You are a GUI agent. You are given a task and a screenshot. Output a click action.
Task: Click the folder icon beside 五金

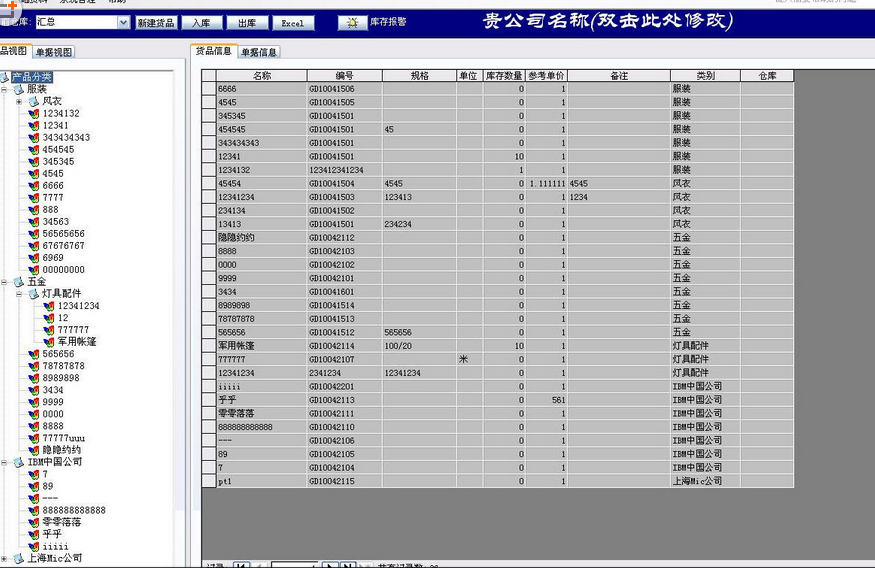[x=19, y=282]
